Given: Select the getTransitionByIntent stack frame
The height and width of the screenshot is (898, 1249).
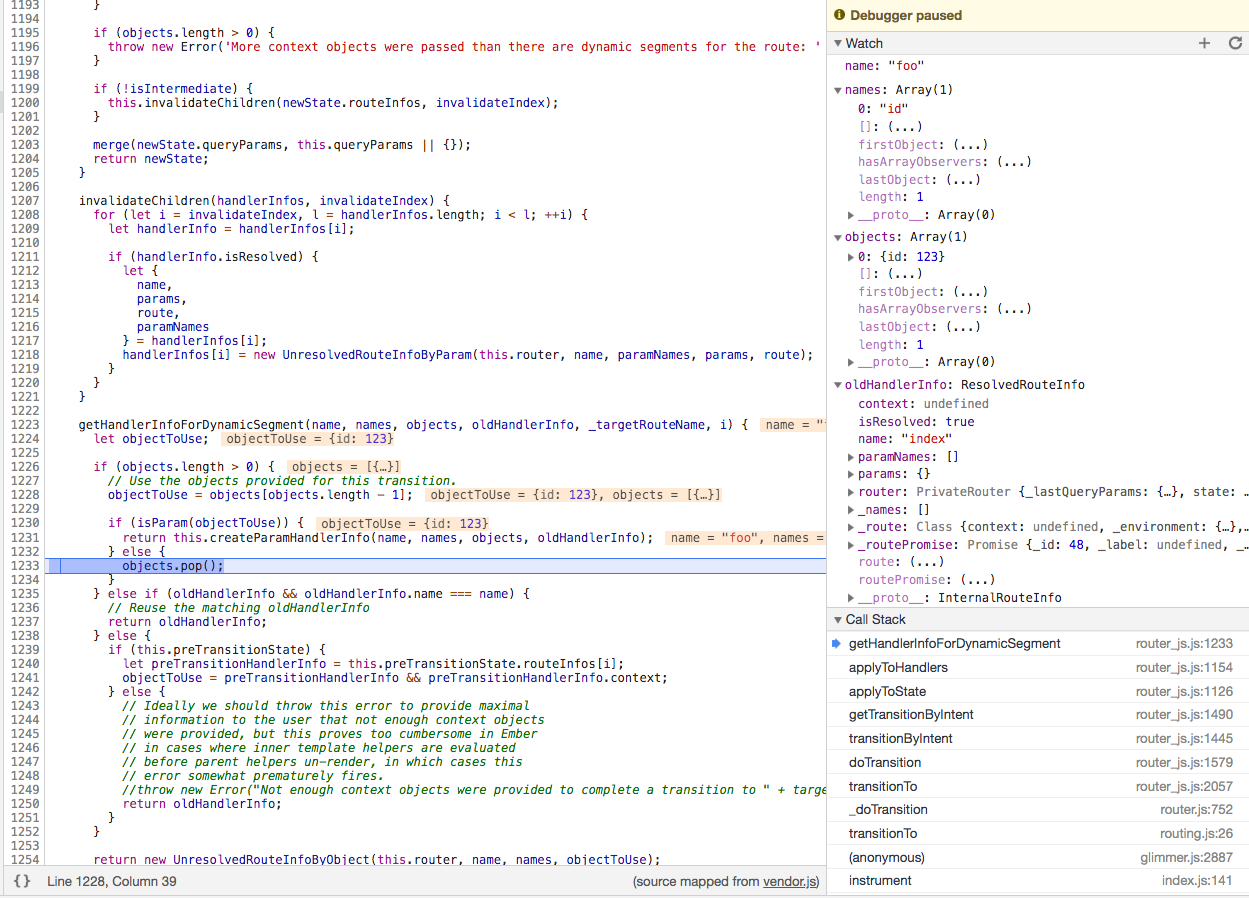Looking at the screenshot, I should pos(1037,714).
